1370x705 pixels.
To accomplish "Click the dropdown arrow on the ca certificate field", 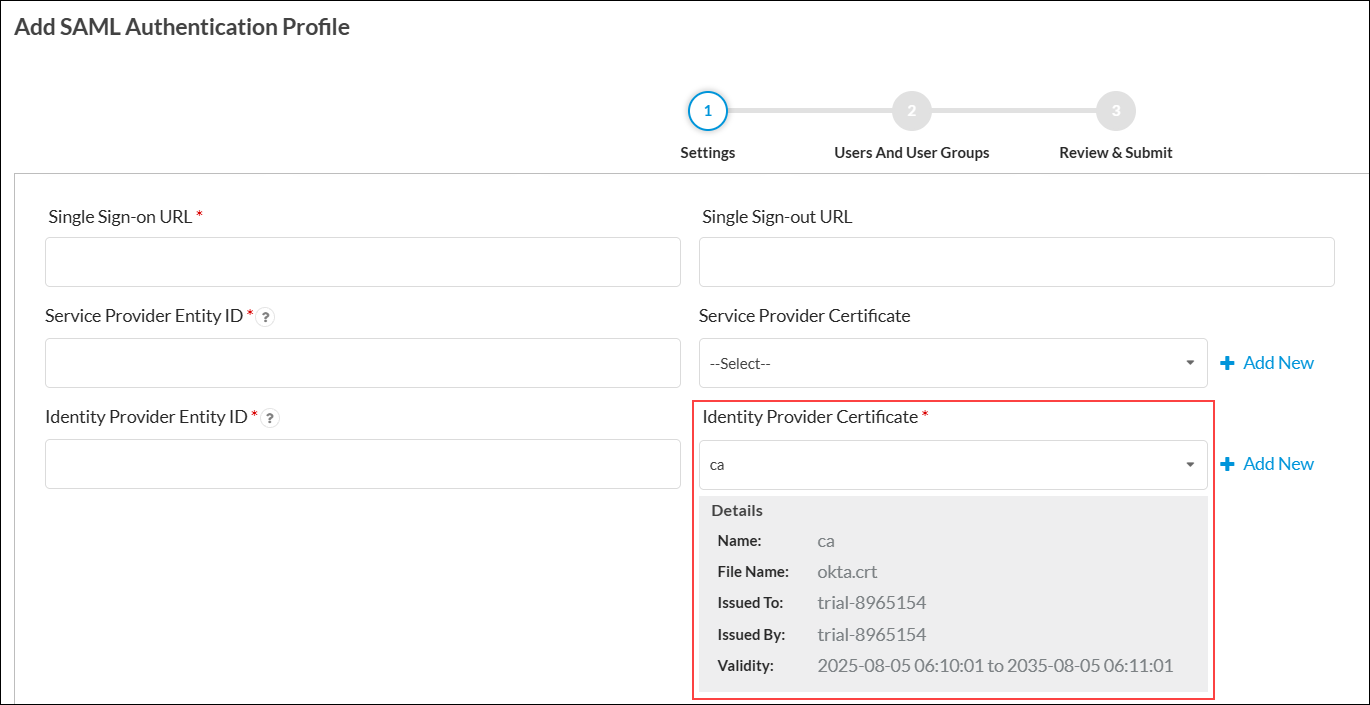I will coord(1190,464).
